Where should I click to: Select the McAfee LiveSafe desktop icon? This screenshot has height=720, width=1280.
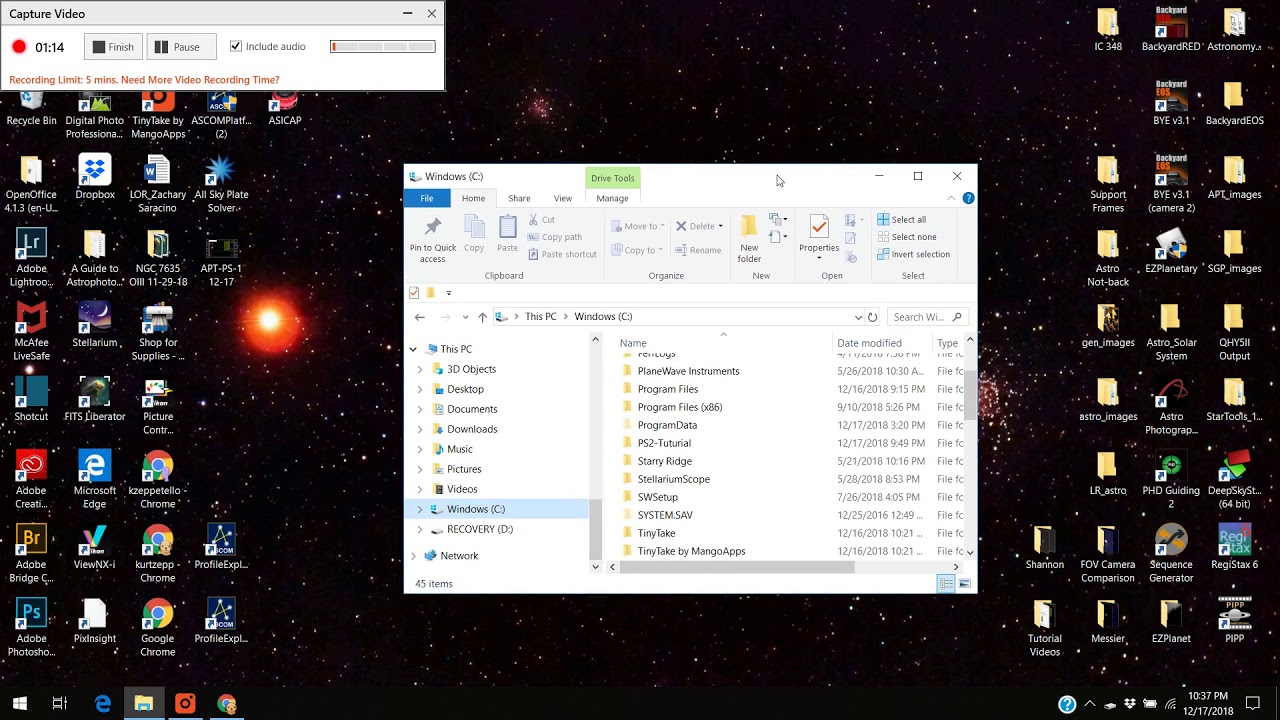coord(31,332)
